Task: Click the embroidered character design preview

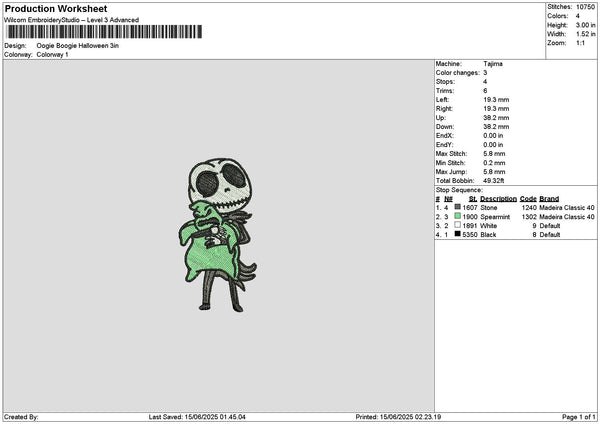Action: coord(218,235)
